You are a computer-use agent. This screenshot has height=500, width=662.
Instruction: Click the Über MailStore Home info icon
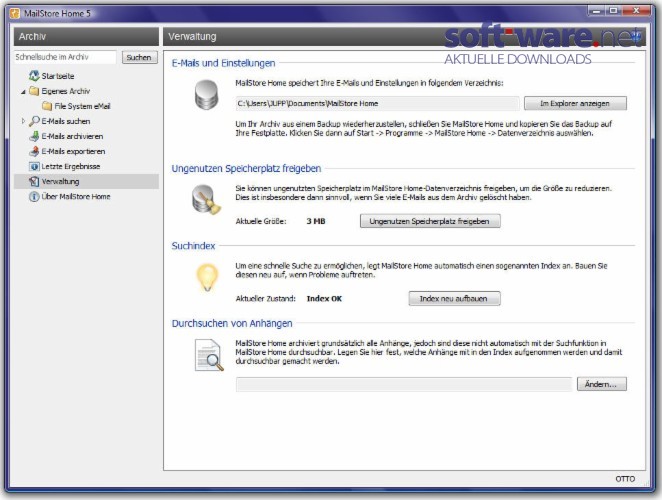(34, 197)
